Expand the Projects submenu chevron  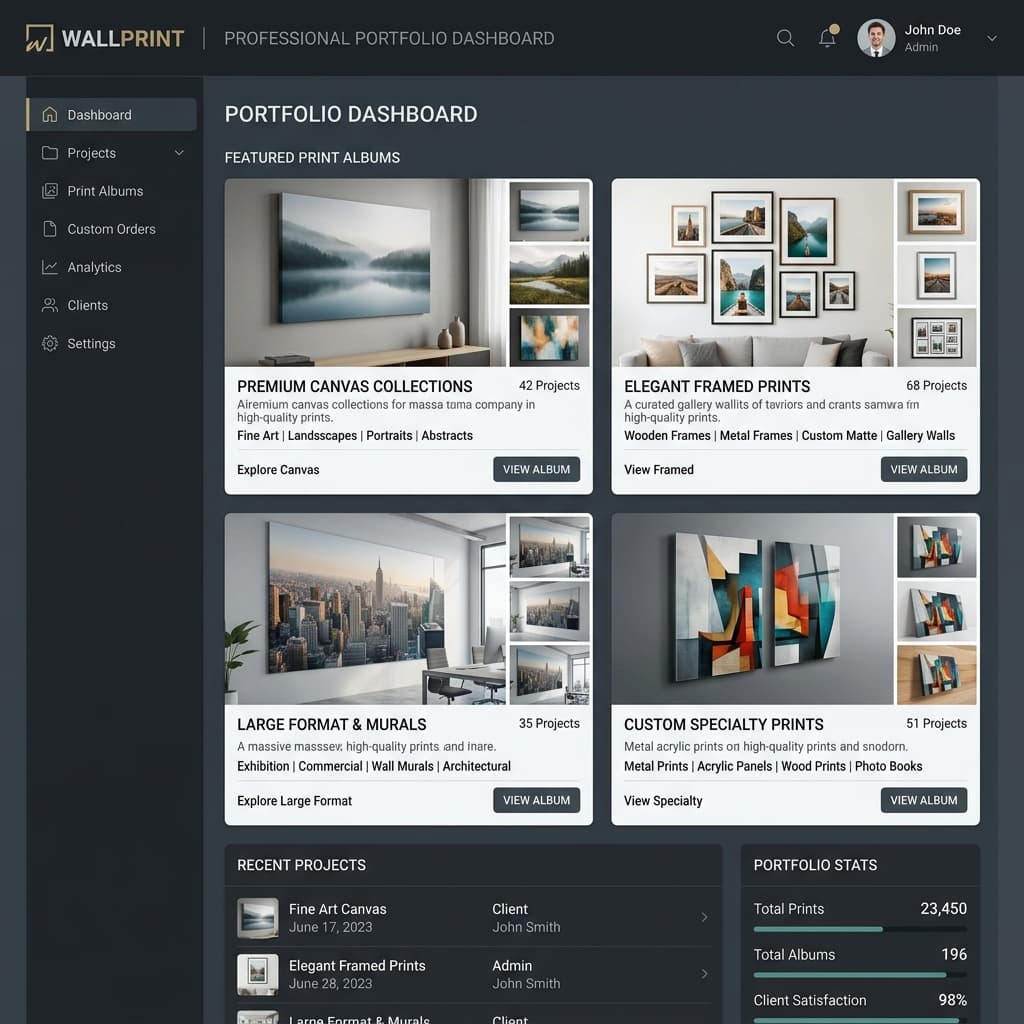click(x=179, y=153)
